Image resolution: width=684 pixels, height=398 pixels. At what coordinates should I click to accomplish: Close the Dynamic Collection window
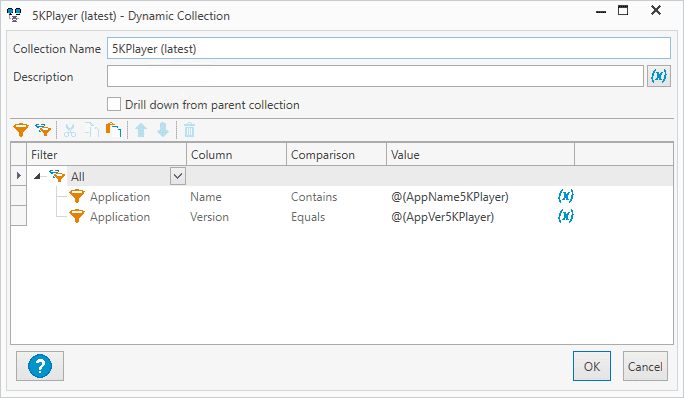click(x=656, y=10)
